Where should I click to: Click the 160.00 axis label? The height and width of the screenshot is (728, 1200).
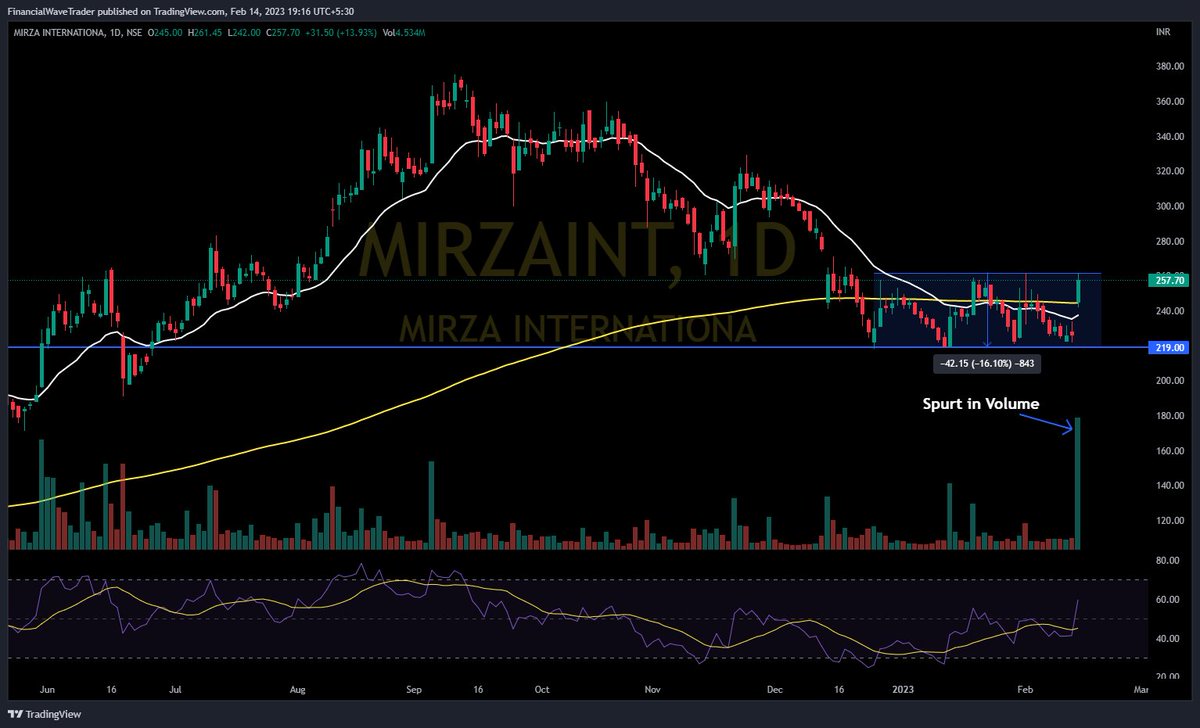click(x=1171, y=451)
